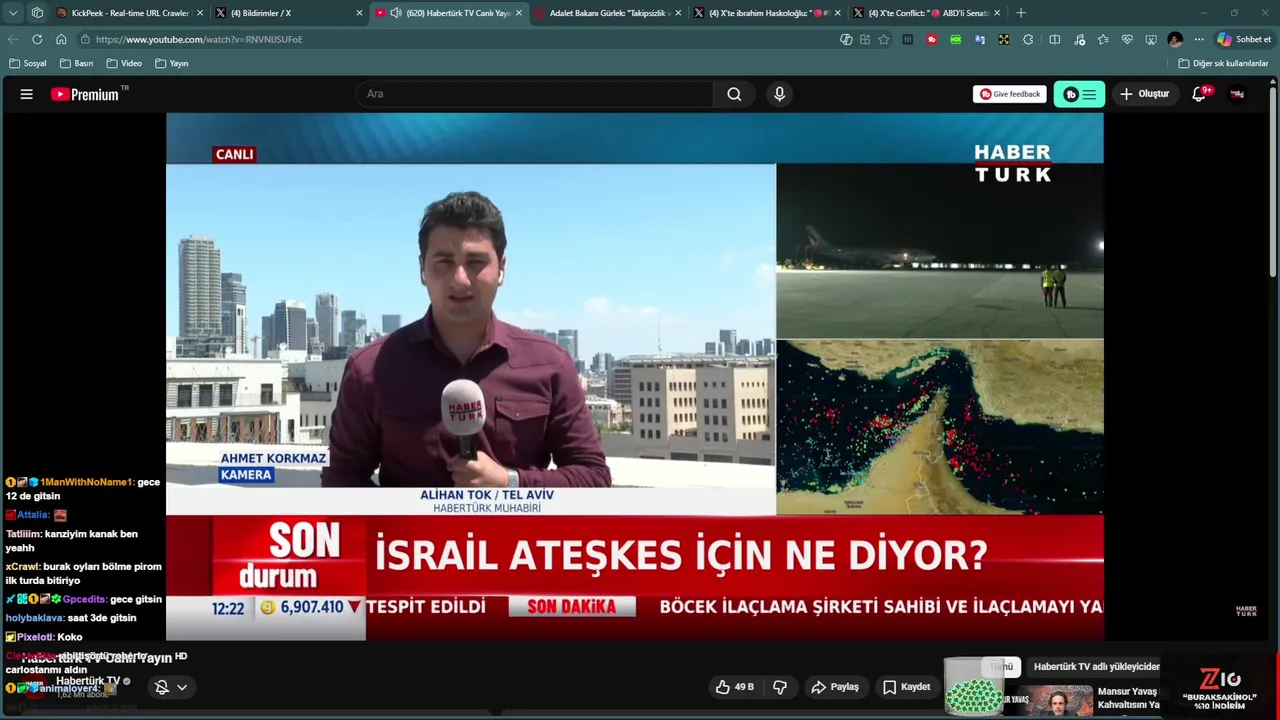Dislike the video with thumbs down
Viewport: 1280px width, 720px height.
[780, 687]
